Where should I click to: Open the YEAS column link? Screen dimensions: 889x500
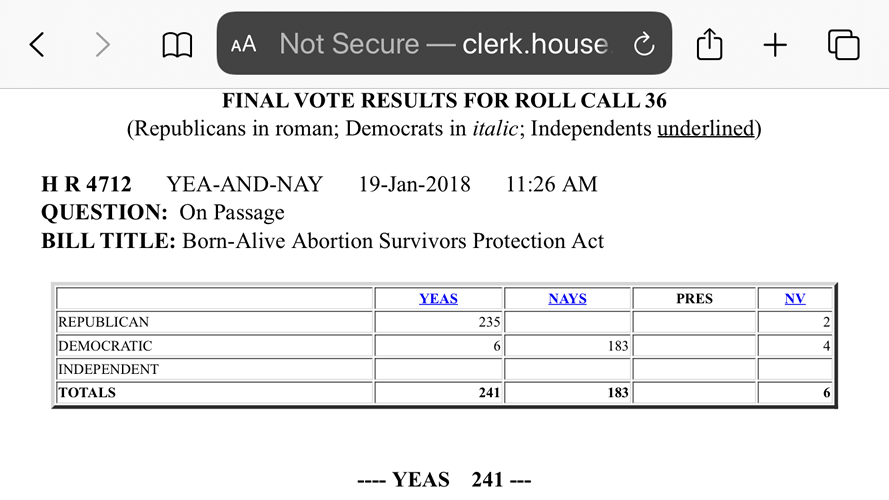438,299
